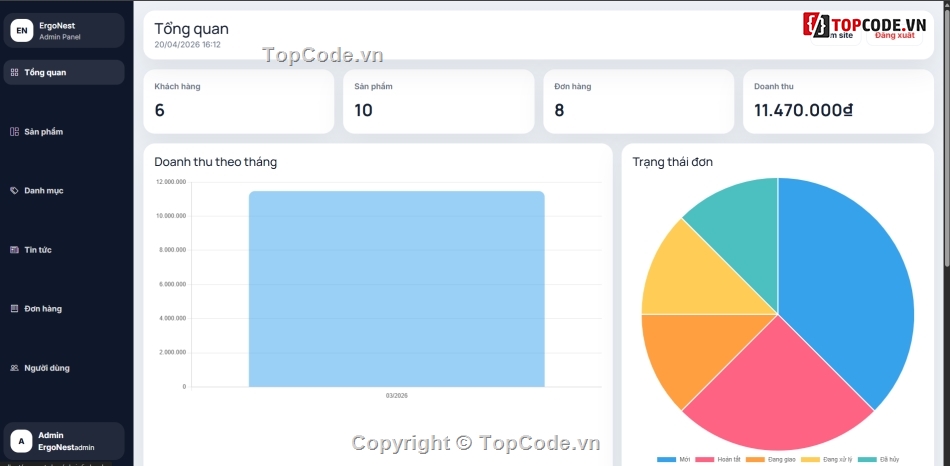Click the Danh mục tag icon
This screenshot has height=466, width=950.
click(15, 190)
